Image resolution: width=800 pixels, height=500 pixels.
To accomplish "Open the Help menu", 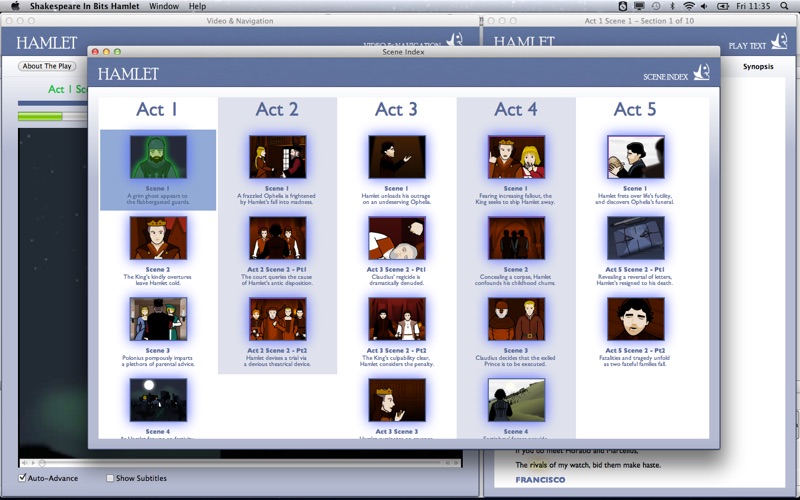I will pos(197,6).
